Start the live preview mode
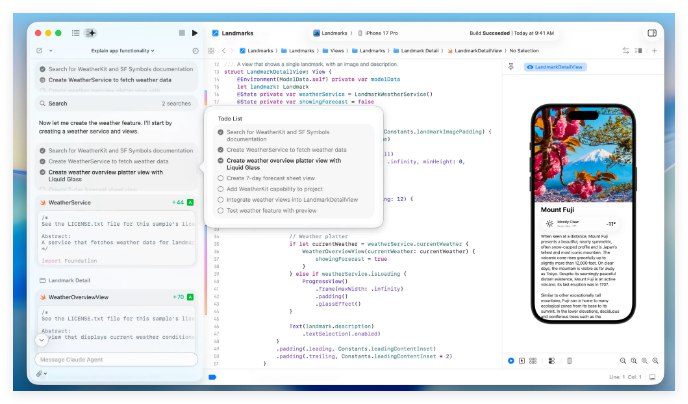Image resolution: width=688 pixels, height=404 pixels. pos(511,361)
